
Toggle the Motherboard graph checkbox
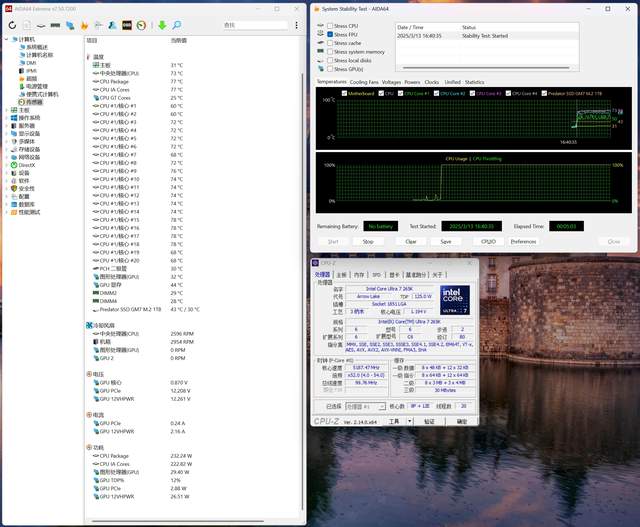[x=343, y=93]
